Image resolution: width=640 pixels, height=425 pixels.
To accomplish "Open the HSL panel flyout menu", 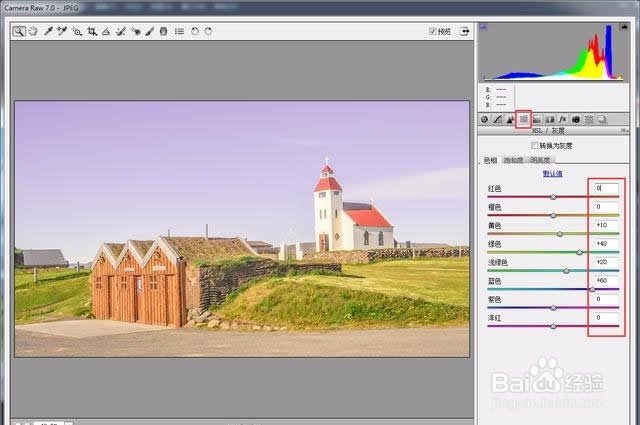I will pos(624,131).
